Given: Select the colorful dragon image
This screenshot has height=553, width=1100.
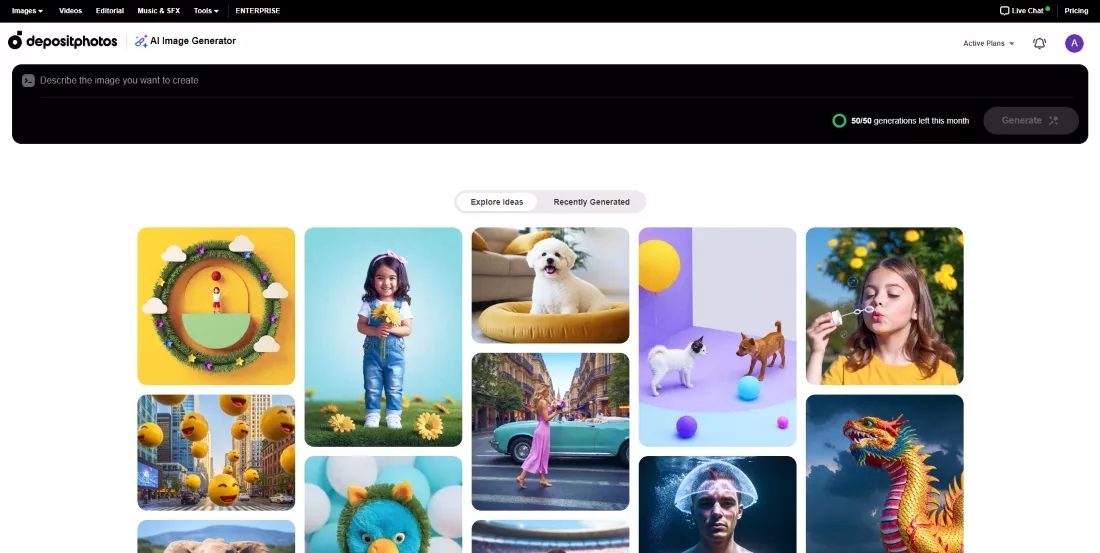Looking at the screenshot, I should click(884, 474).
